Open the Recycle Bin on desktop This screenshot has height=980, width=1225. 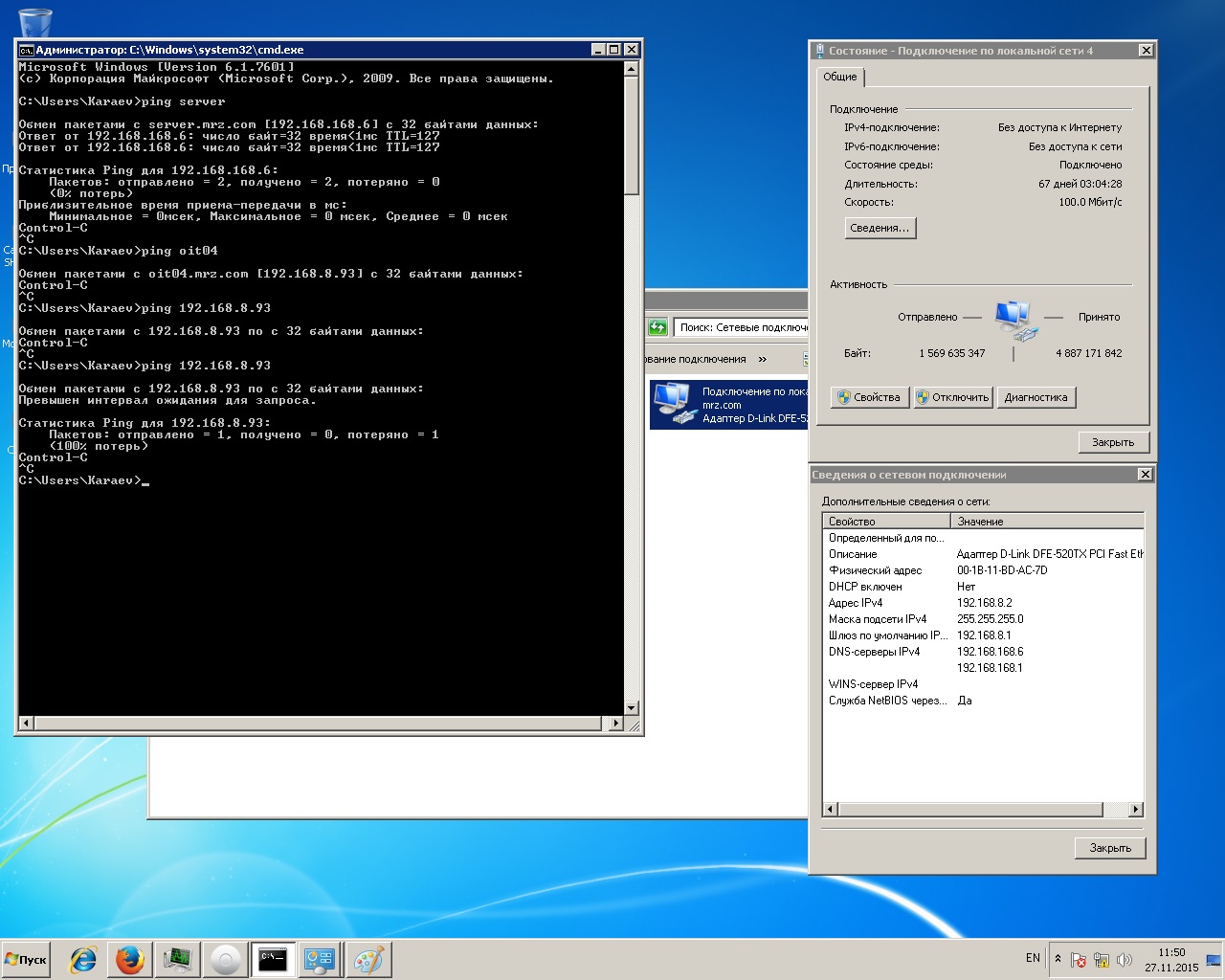coord(35,21)
